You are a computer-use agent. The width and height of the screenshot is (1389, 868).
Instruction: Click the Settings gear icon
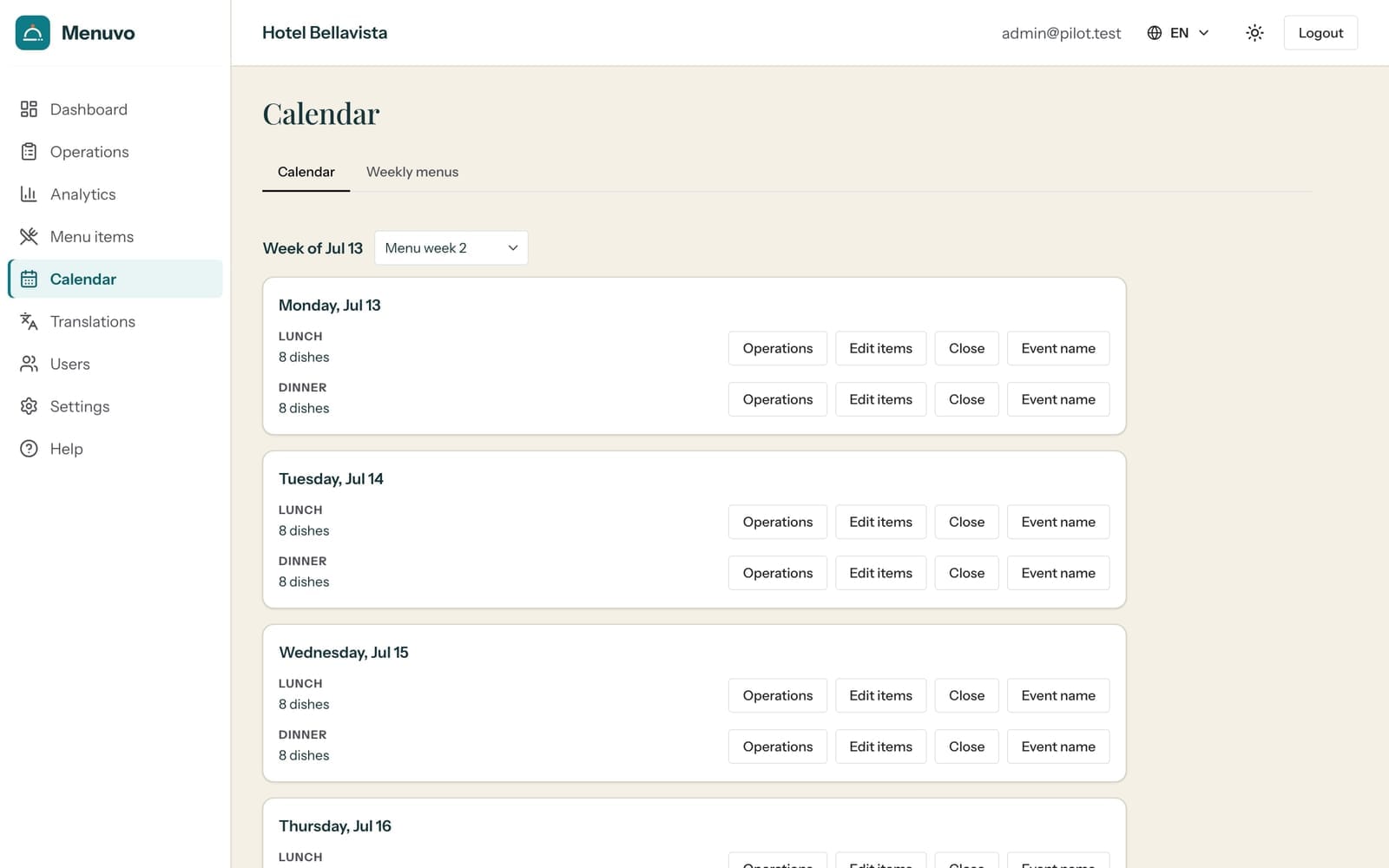click(29, 406)
